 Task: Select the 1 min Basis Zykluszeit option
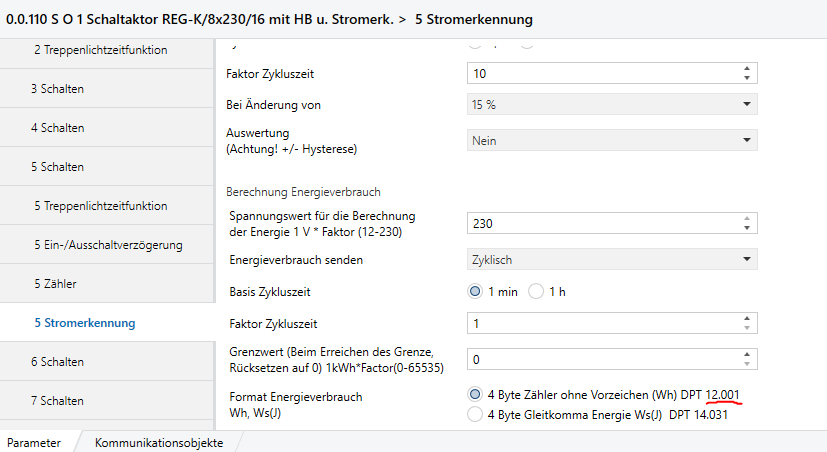(475, 292)
